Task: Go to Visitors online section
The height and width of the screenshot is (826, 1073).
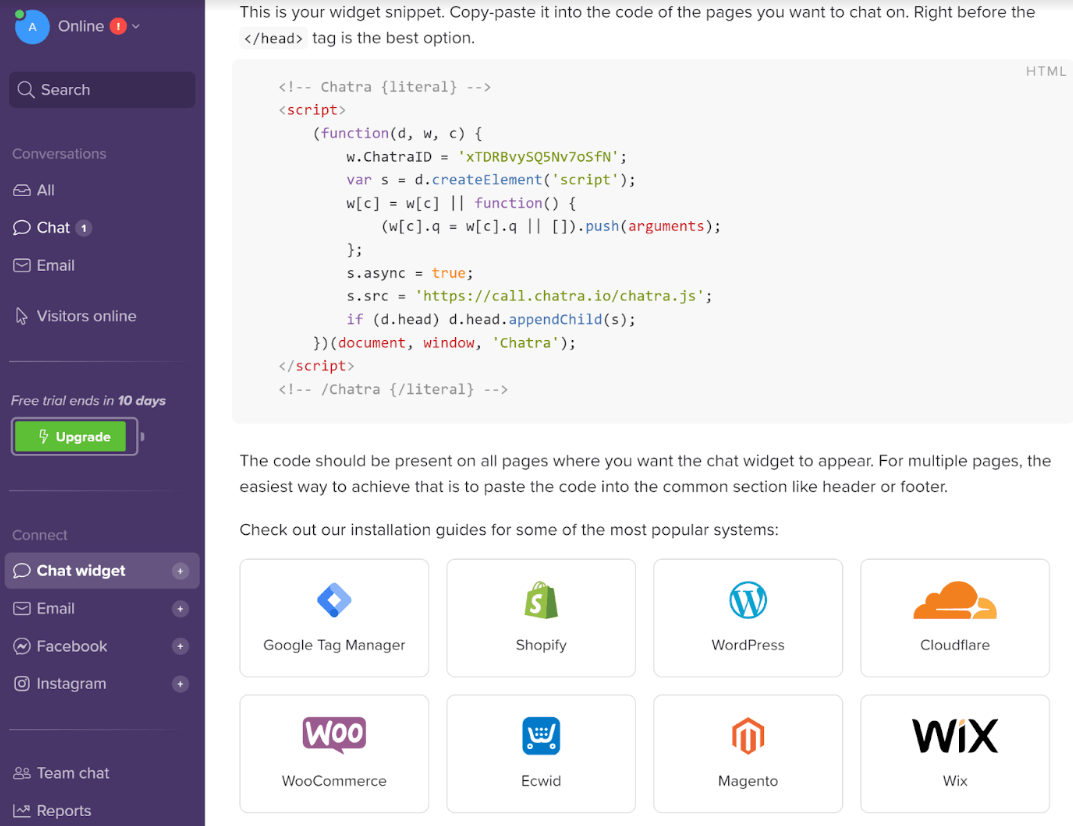Action: coord(86,316)
